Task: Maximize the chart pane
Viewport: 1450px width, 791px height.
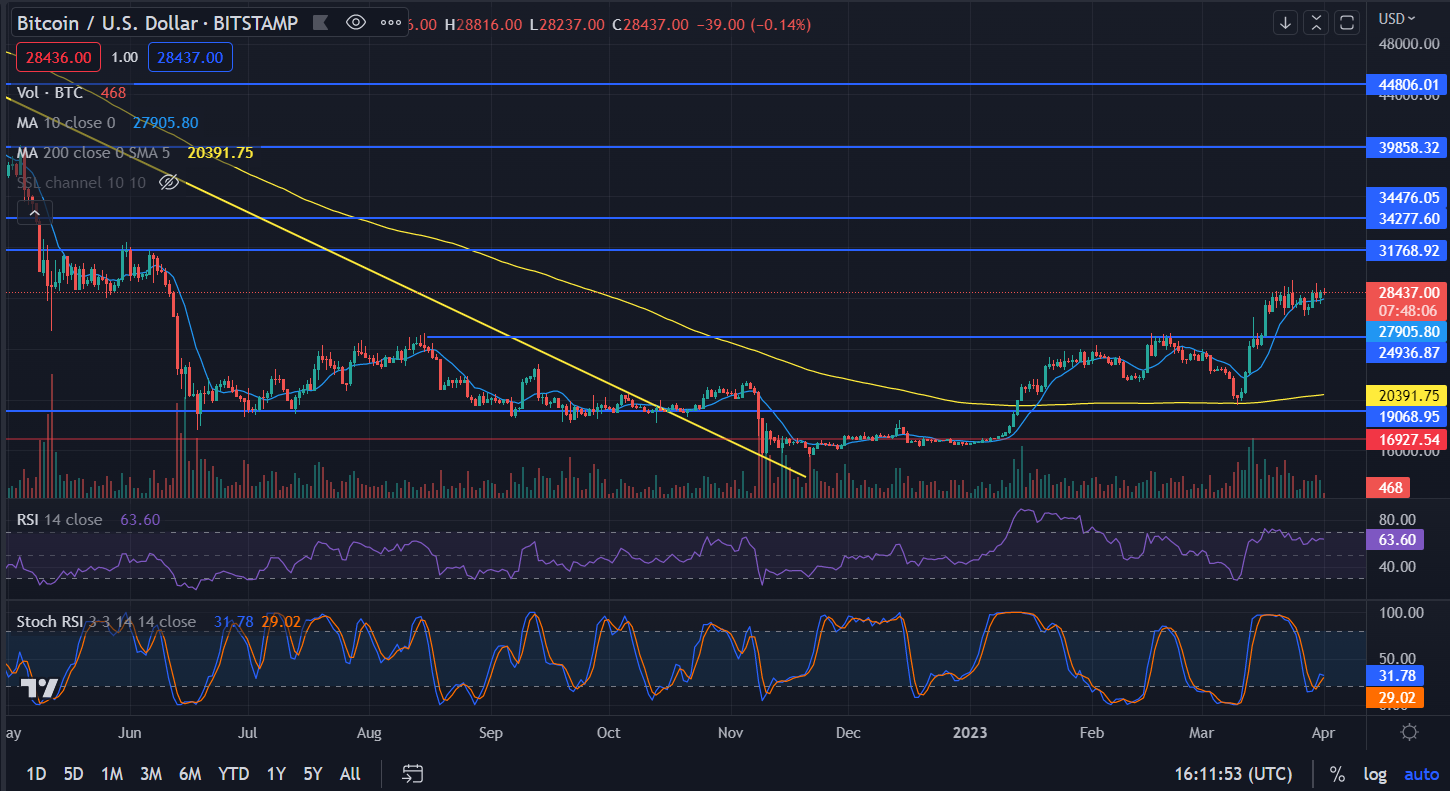Action: coord(1347,22)
